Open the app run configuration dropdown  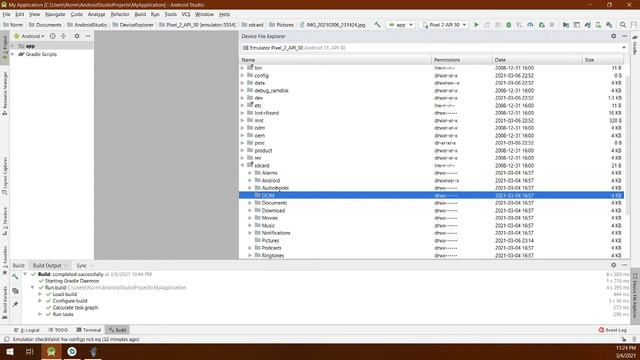[400, 25]
